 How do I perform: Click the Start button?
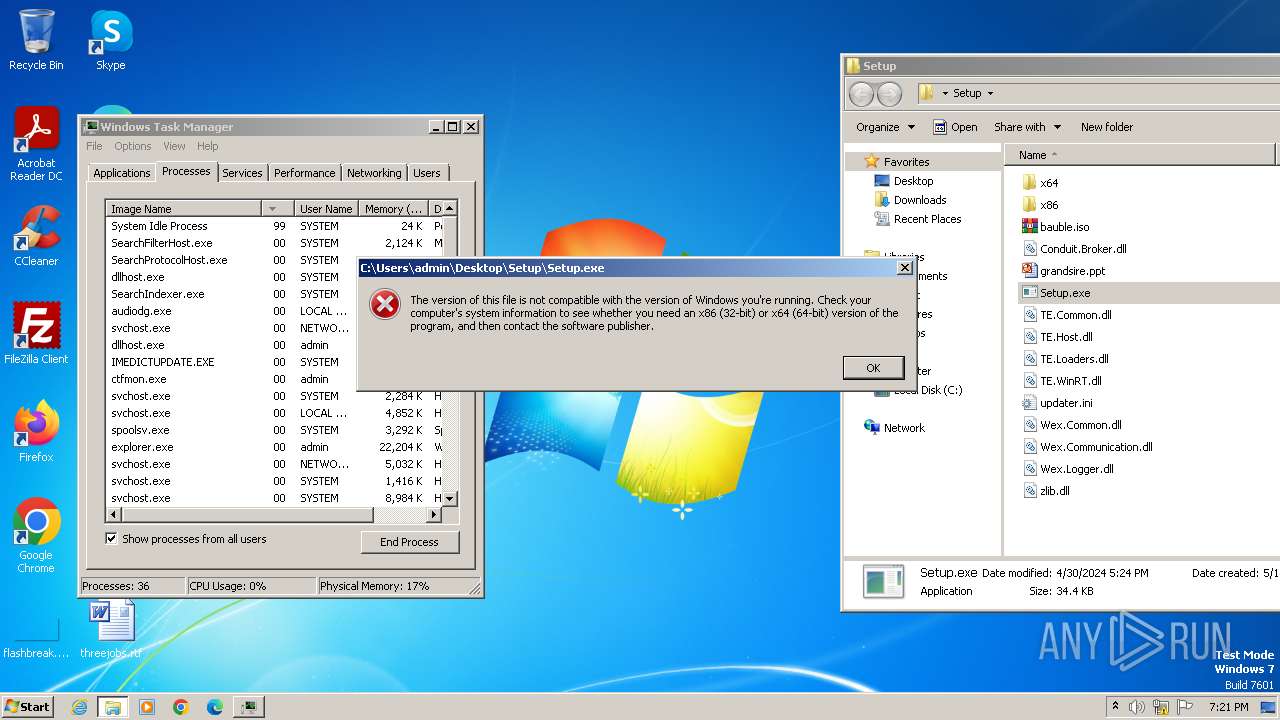click(27, 707)
